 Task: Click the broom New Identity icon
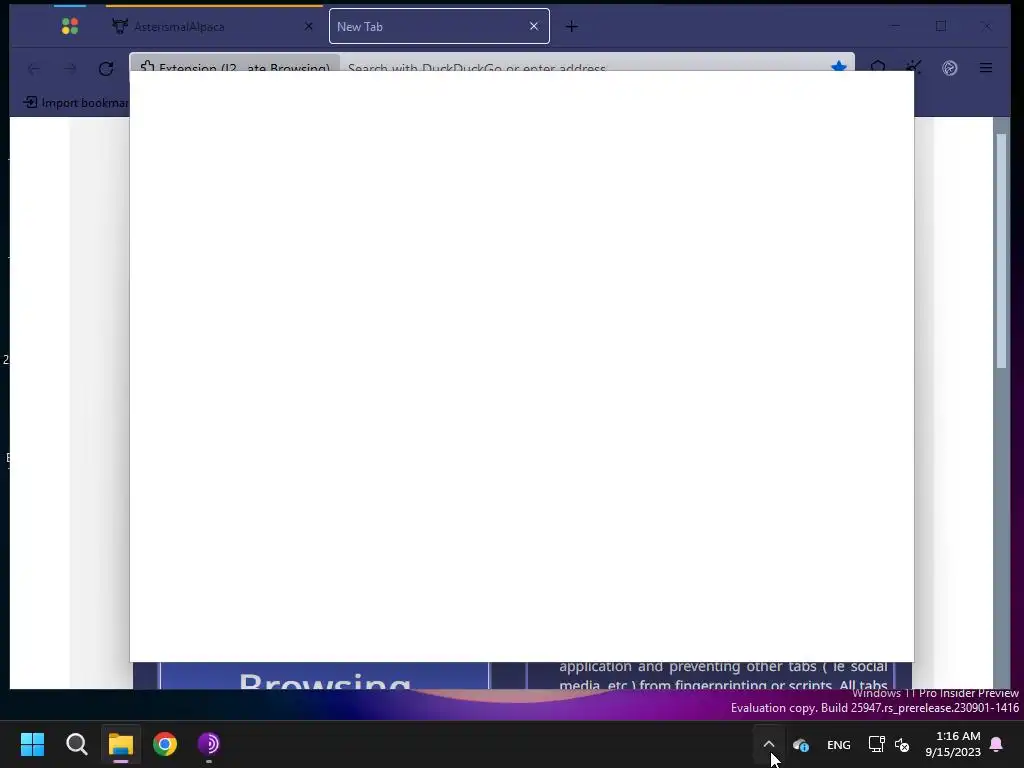(x=914, y=68)
